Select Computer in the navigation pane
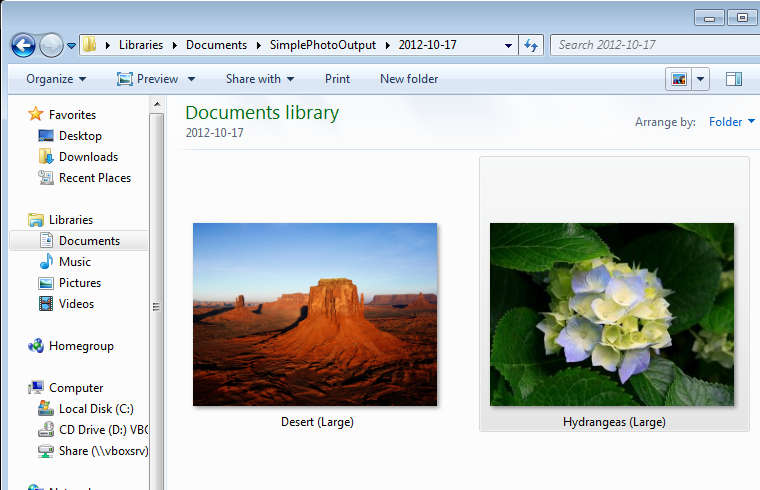 tap(76, 388)
